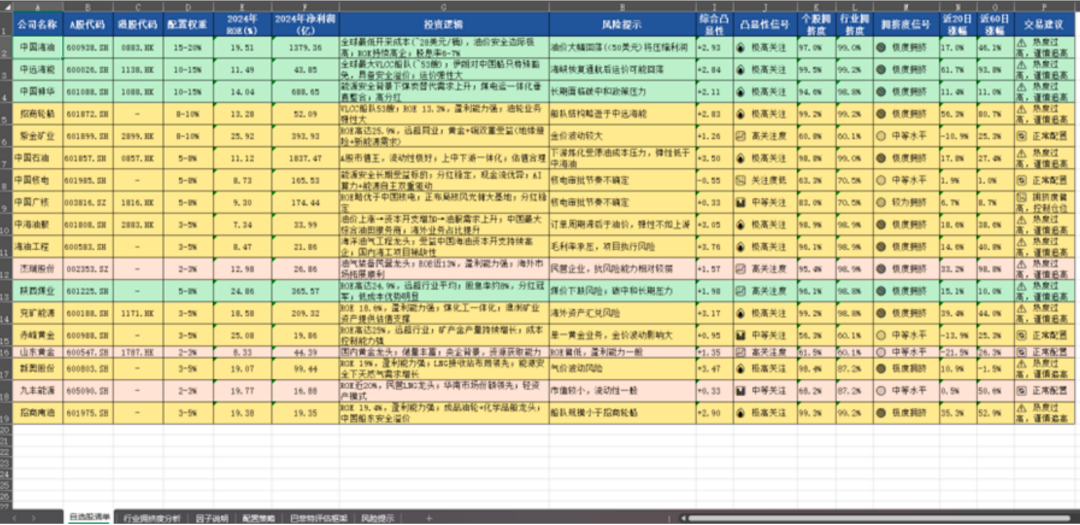This screenshot has width=1080, height=525.
Task: Click the warning triangle in 中国海油's 交易建议 cell
Action: (1021, 43)
